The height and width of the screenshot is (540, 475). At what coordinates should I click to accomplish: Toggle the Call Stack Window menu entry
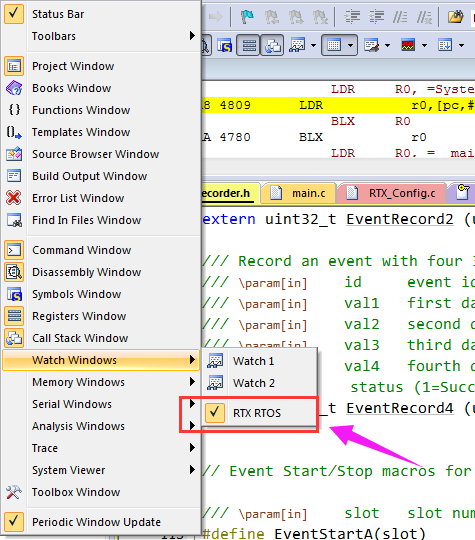(101, 338)
